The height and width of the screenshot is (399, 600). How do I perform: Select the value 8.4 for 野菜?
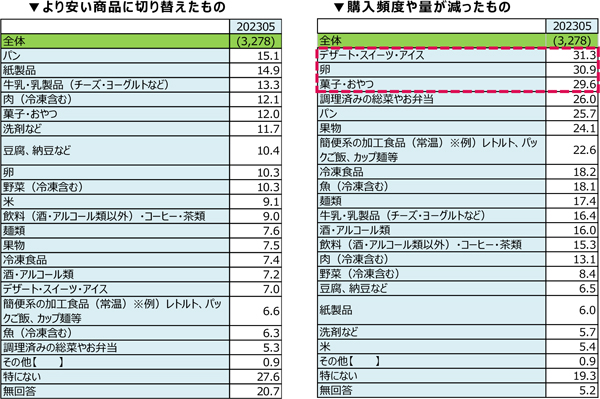[x=587, y=274]
